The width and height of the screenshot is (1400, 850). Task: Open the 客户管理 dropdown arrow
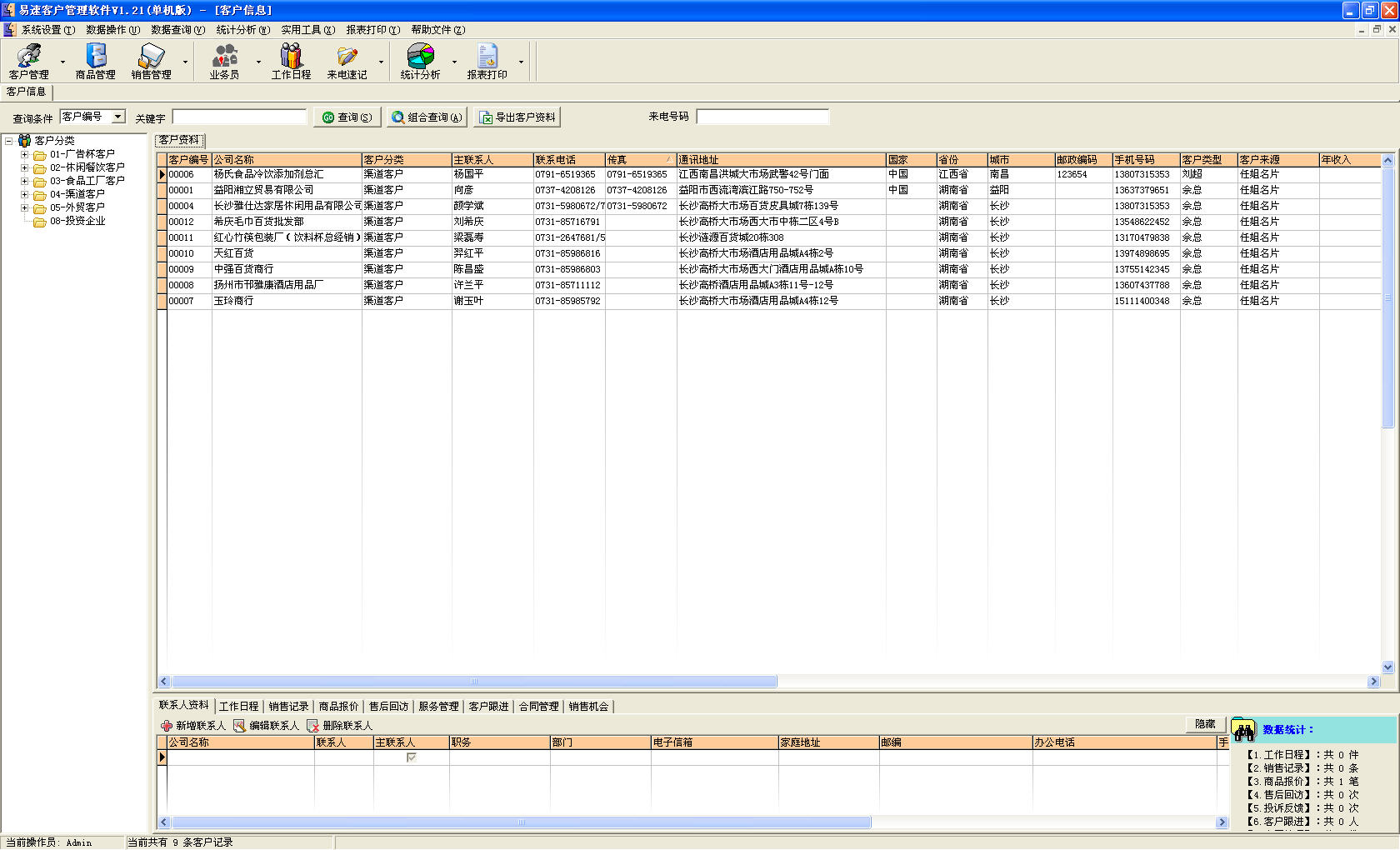point(62,62)
